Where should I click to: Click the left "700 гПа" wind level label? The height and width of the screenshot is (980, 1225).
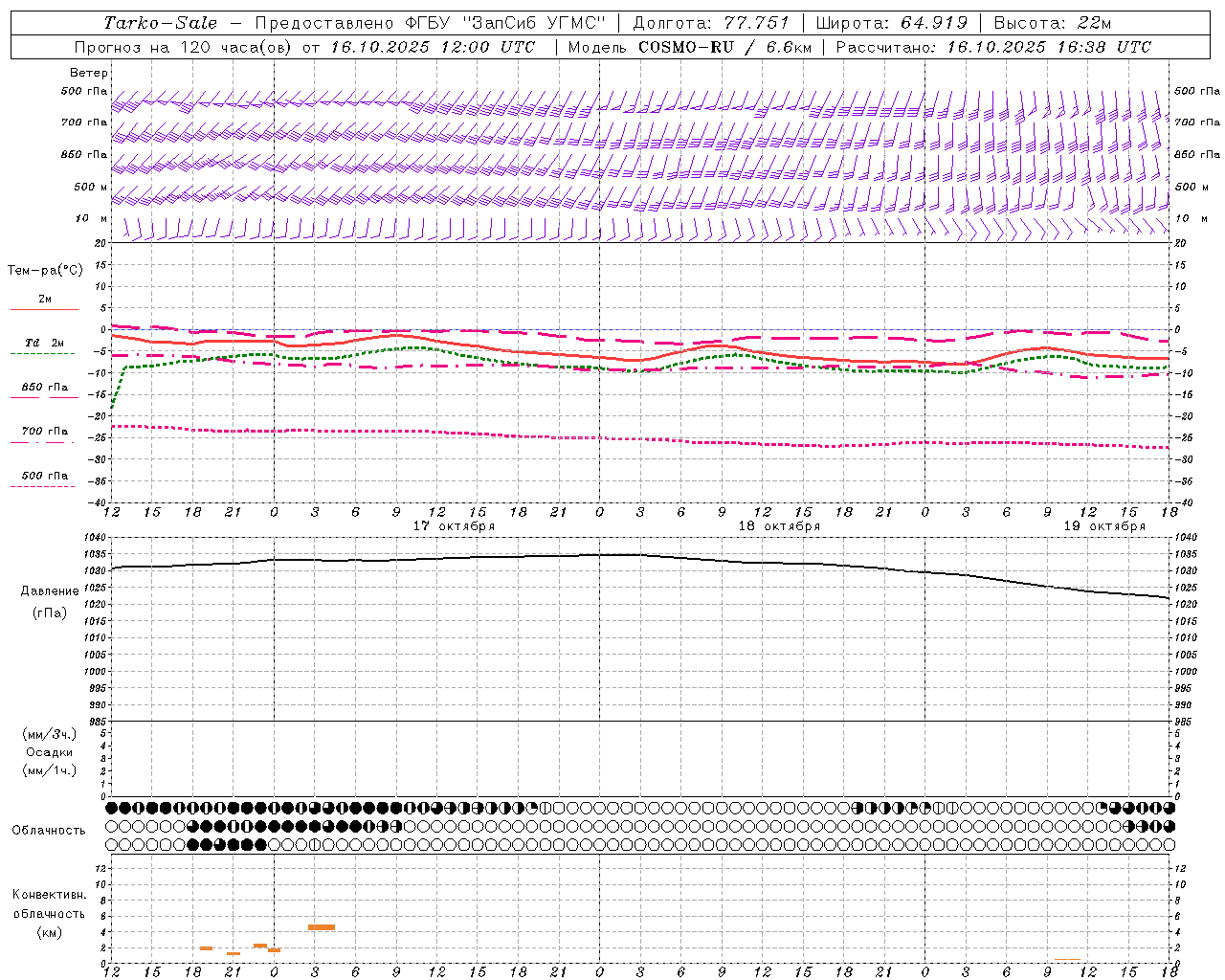point(84,122)
